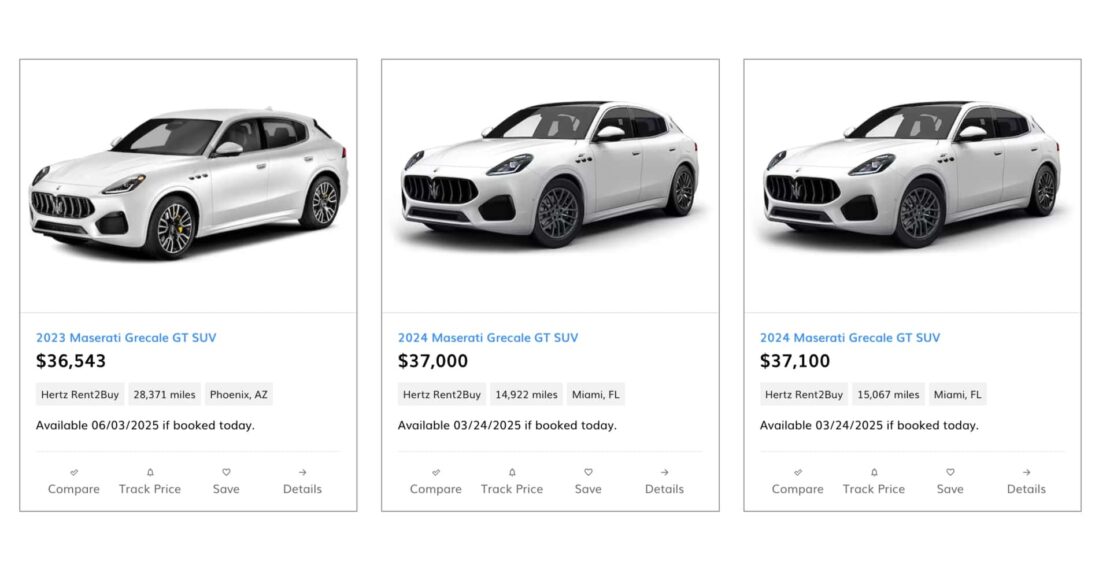Open Details arrow for the $36,543 listing
Viewport: 1110px width, 577px height.
click(302, 472)
